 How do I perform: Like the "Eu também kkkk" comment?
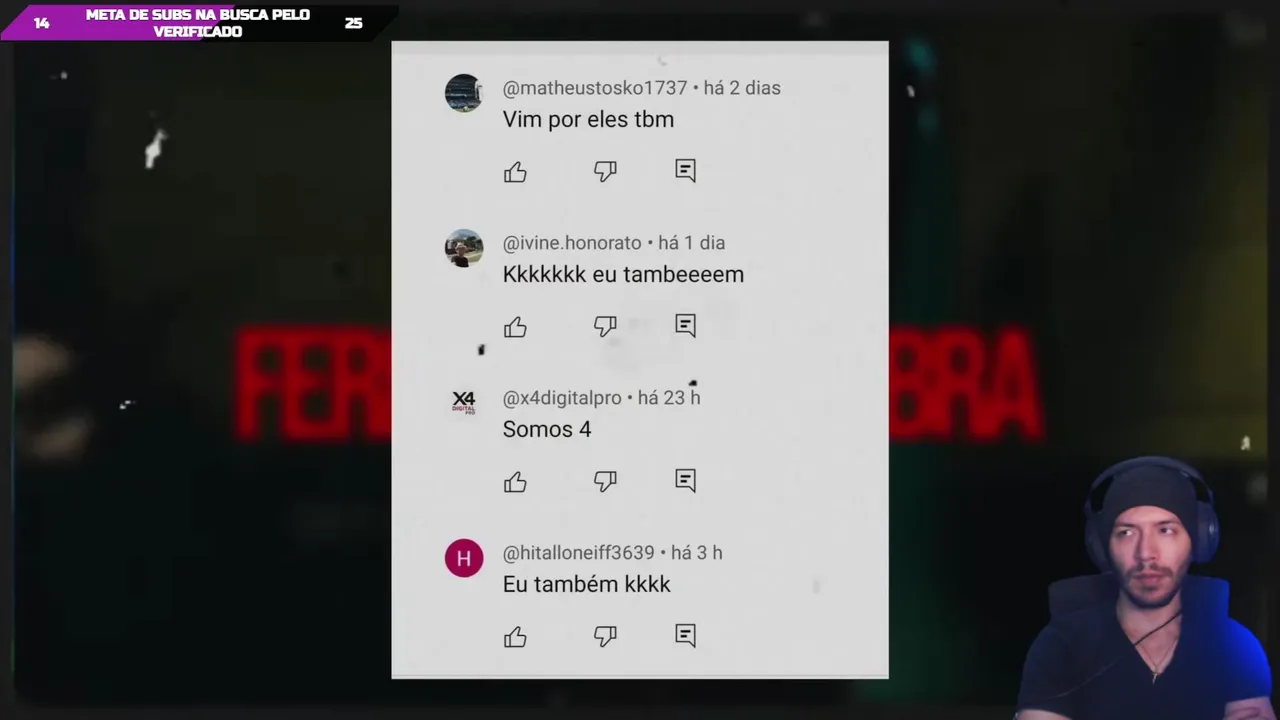(515, 637)
